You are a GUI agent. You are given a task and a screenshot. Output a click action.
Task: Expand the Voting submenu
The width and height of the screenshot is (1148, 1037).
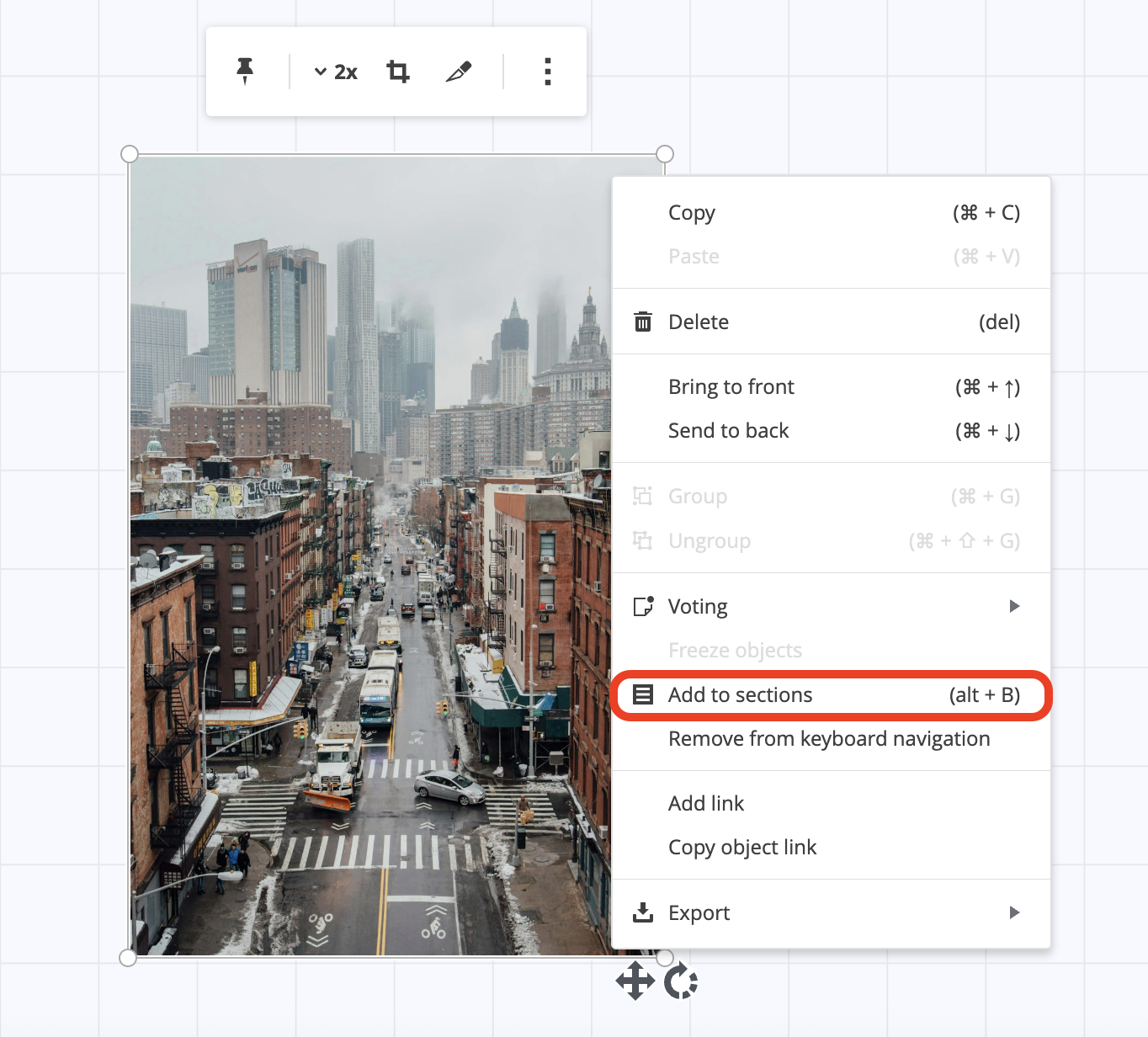tap(1014, 605)
